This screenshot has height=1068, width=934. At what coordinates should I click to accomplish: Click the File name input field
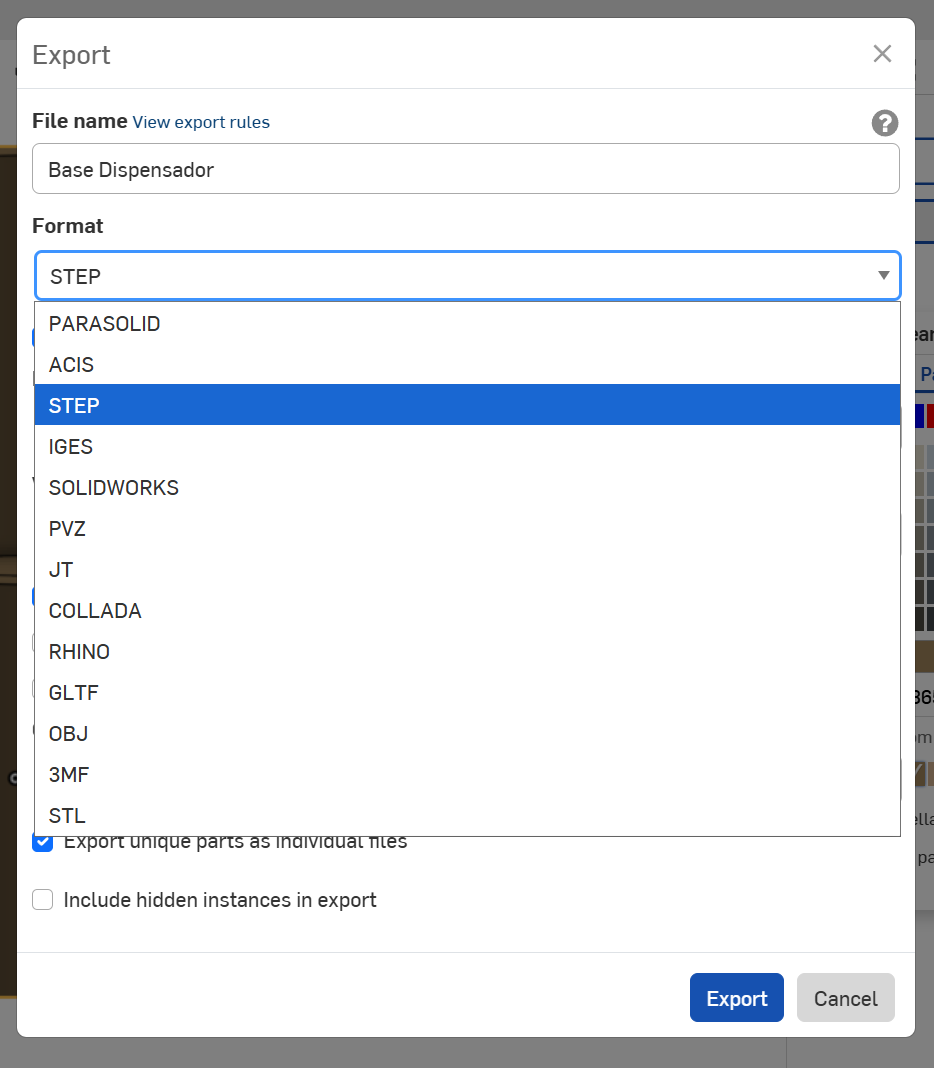coord(465,169)
